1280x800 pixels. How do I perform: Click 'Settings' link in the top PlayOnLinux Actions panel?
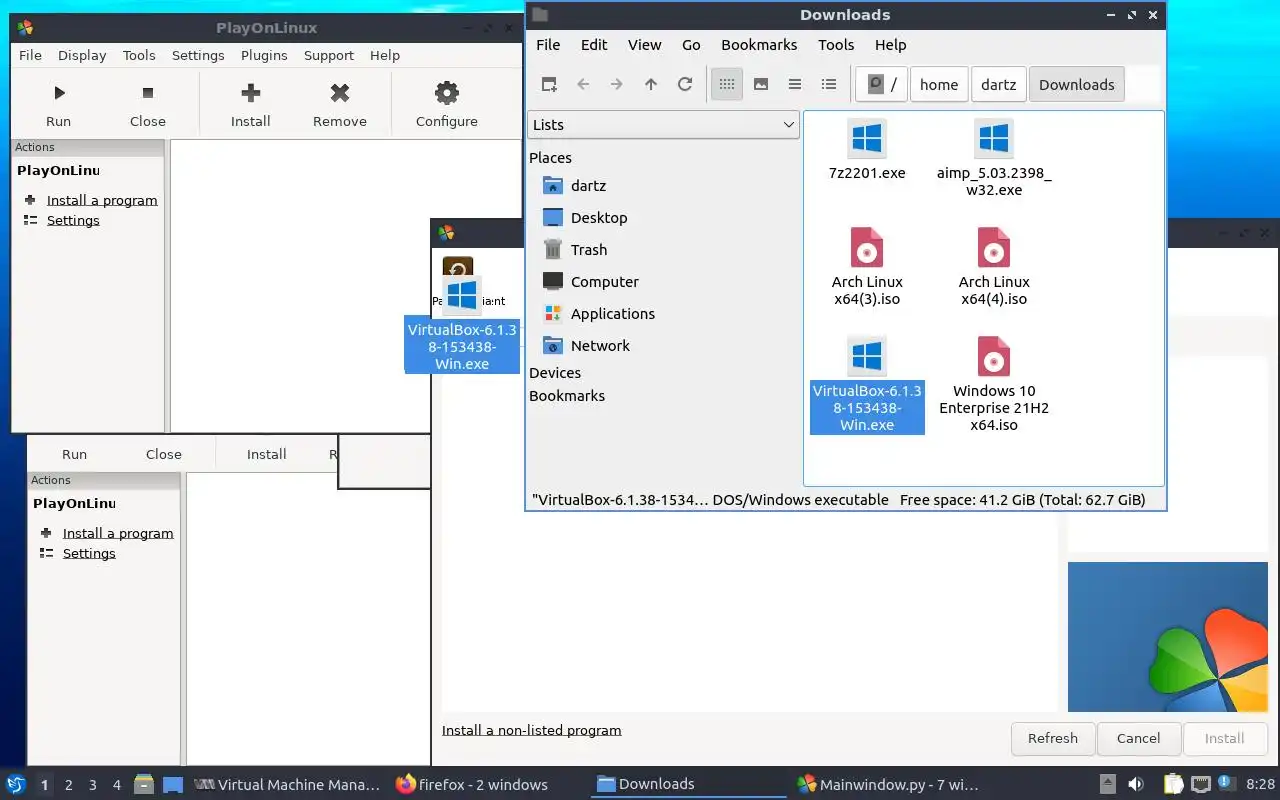pos(73,220)
